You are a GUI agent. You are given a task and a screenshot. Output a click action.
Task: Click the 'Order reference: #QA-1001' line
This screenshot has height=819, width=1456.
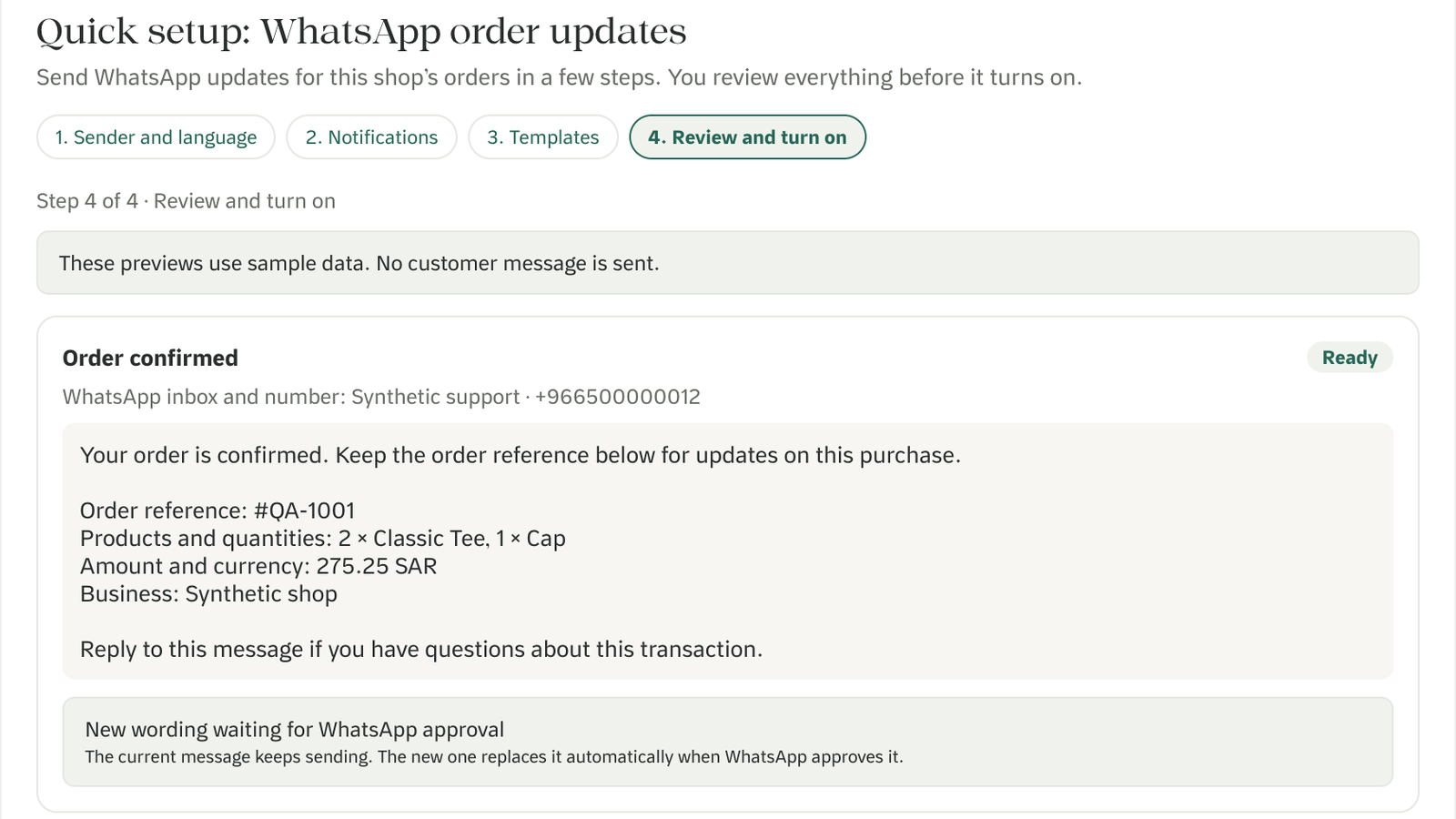click(217, 511)
